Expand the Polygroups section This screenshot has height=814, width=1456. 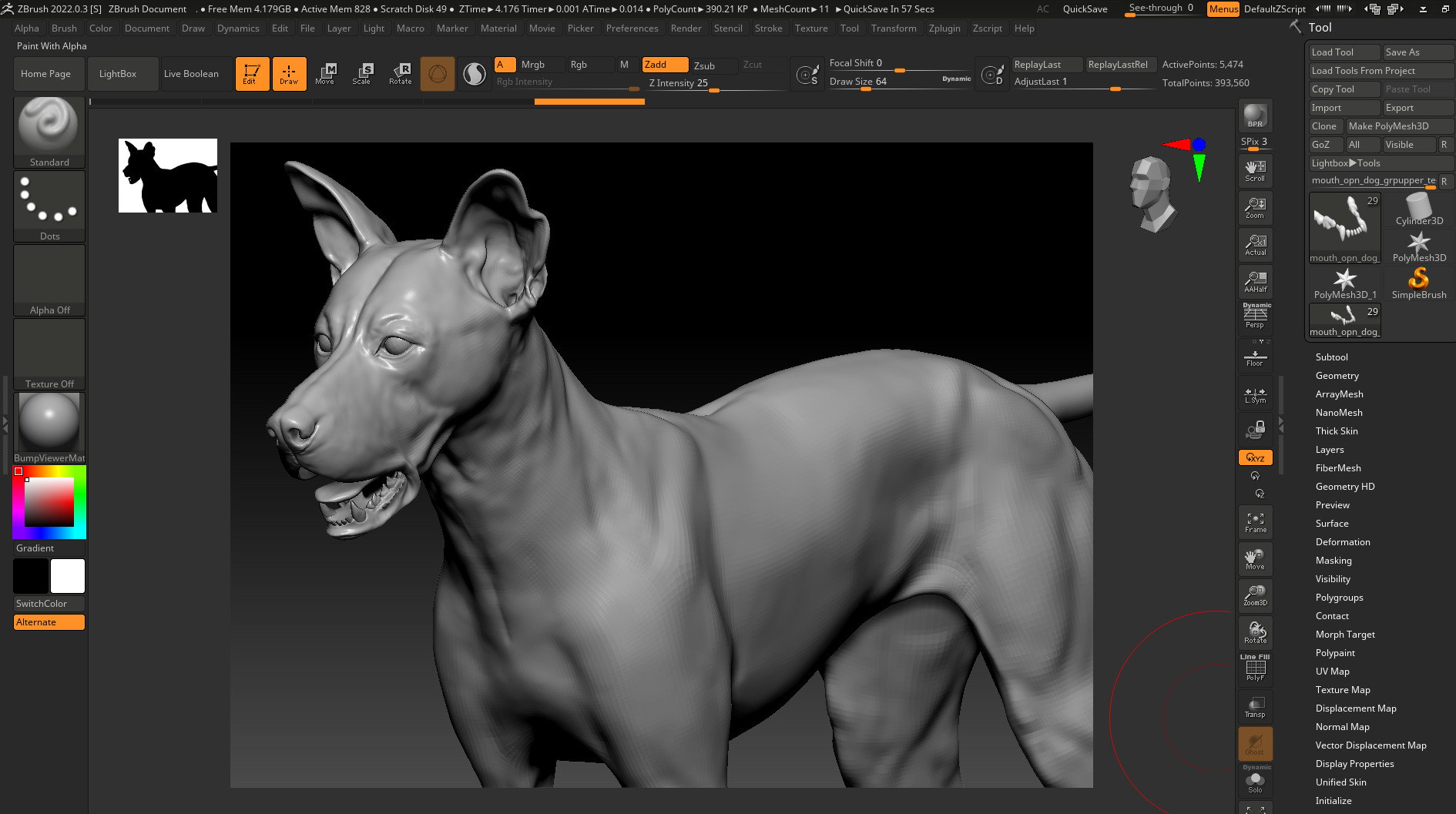[x=1339, y=598]
